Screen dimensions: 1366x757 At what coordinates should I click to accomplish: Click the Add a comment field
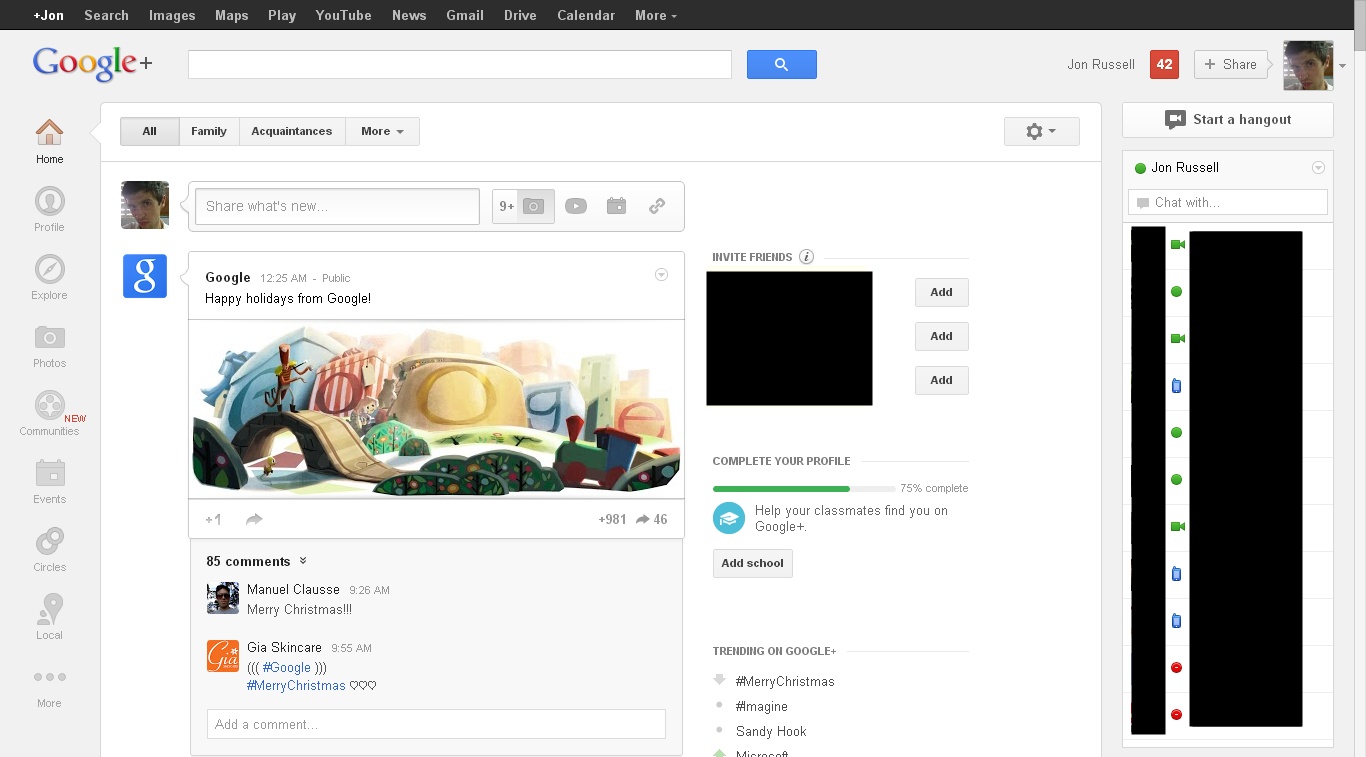pyautogui.click(x=436, y=724)
